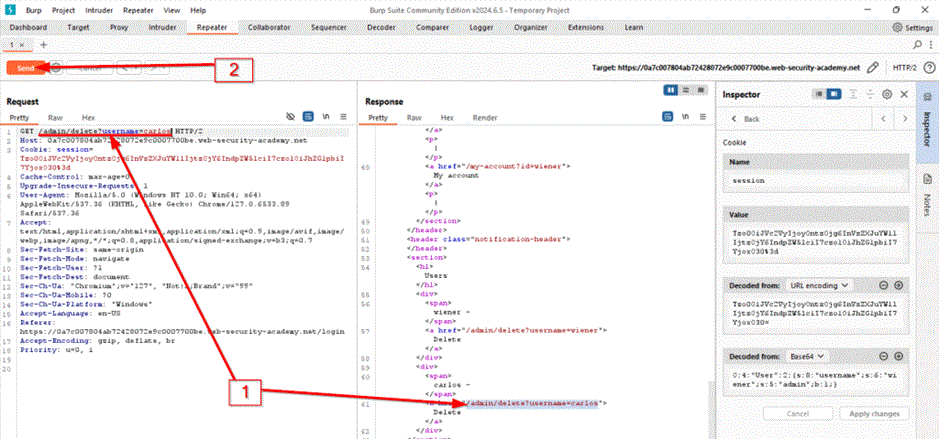The height and width of the screenshot is (439, 939).
Task: Close the Inspector panel
Action: (x=904, y=94)
